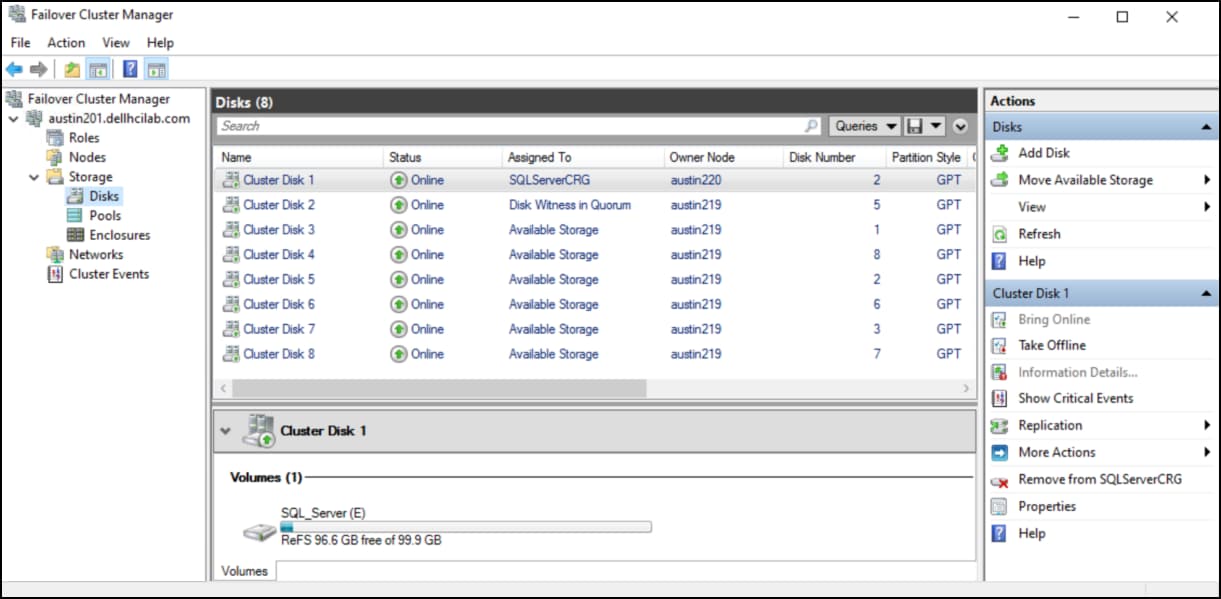Click the Take Offline action icon

(999, 345)
